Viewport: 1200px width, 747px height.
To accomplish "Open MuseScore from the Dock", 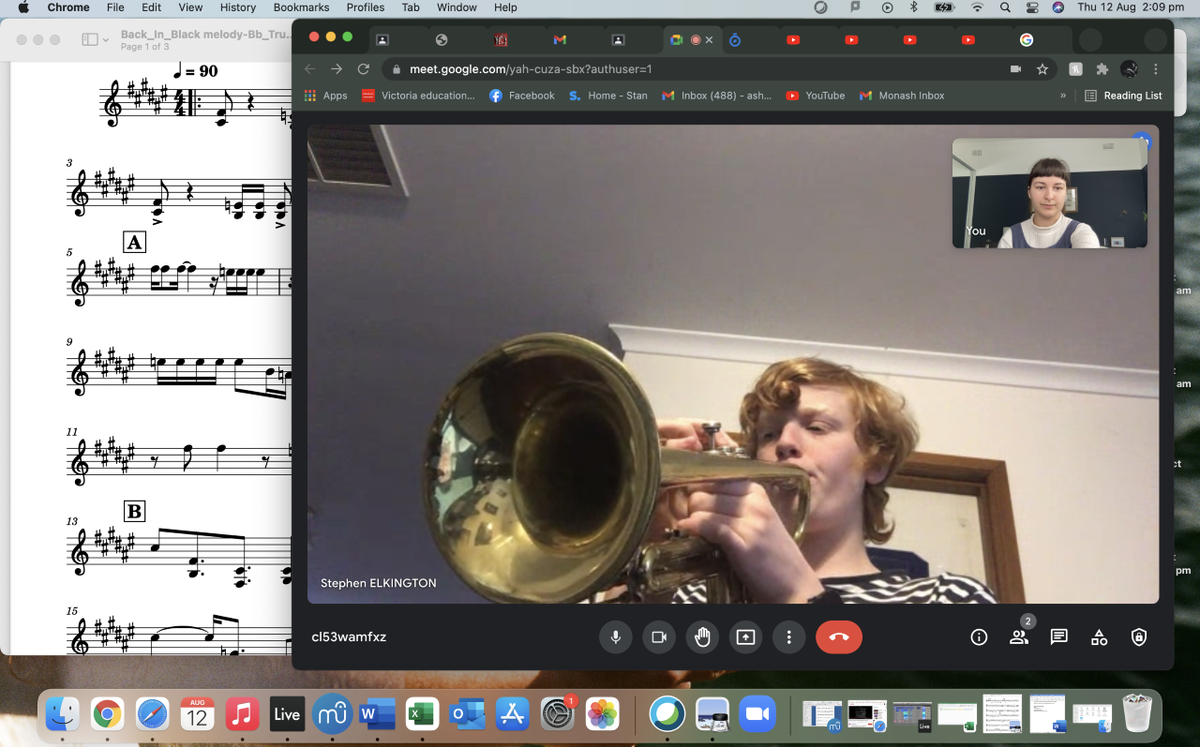I will [331, 714].
